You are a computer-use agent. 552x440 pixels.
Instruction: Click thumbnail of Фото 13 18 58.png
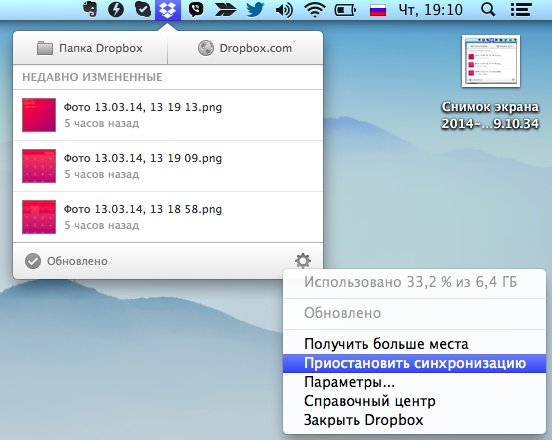(x=39, y=217)
